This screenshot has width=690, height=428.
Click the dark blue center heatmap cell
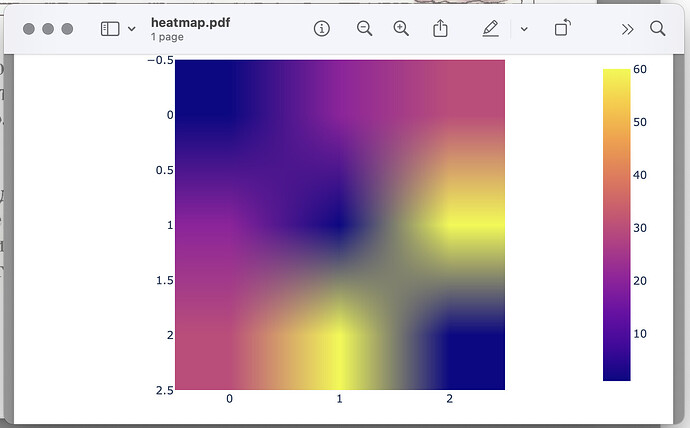click(339, 225)
